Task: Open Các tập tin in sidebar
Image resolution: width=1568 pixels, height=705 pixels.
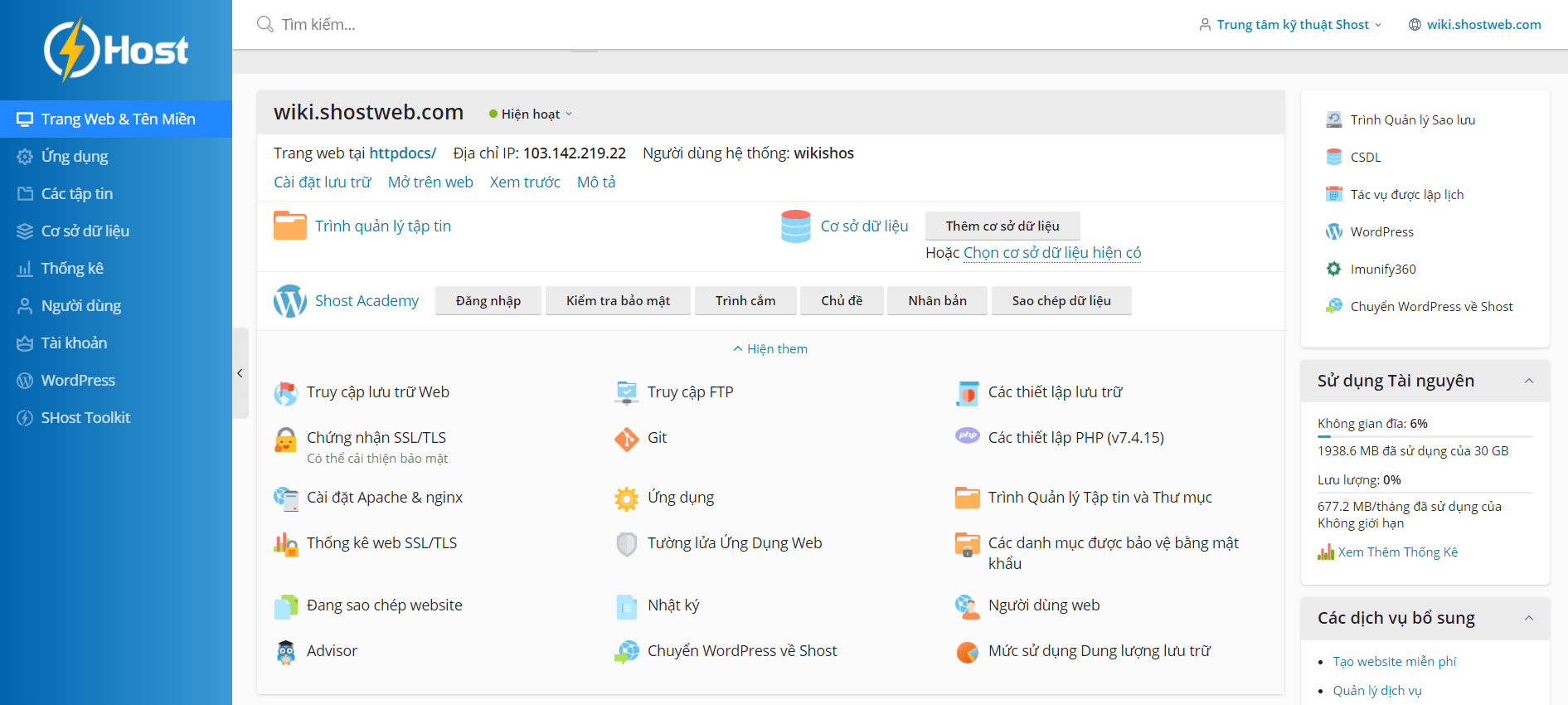Action: [116, 193]
